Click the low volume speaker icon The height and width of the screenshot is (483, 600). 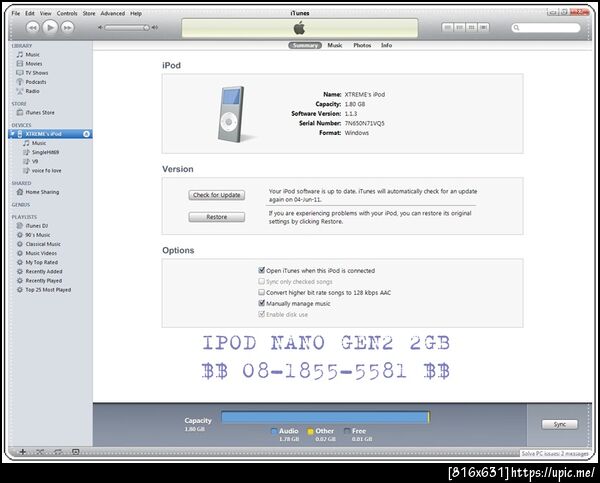(x=100, y=28)
